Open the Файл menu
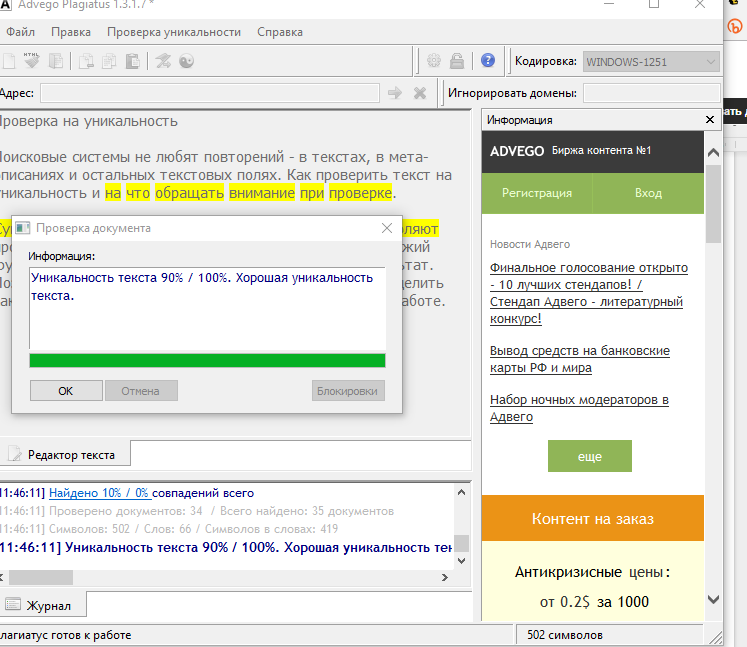The width and height of the screenshot is (747, 647). tap(20, 32)
